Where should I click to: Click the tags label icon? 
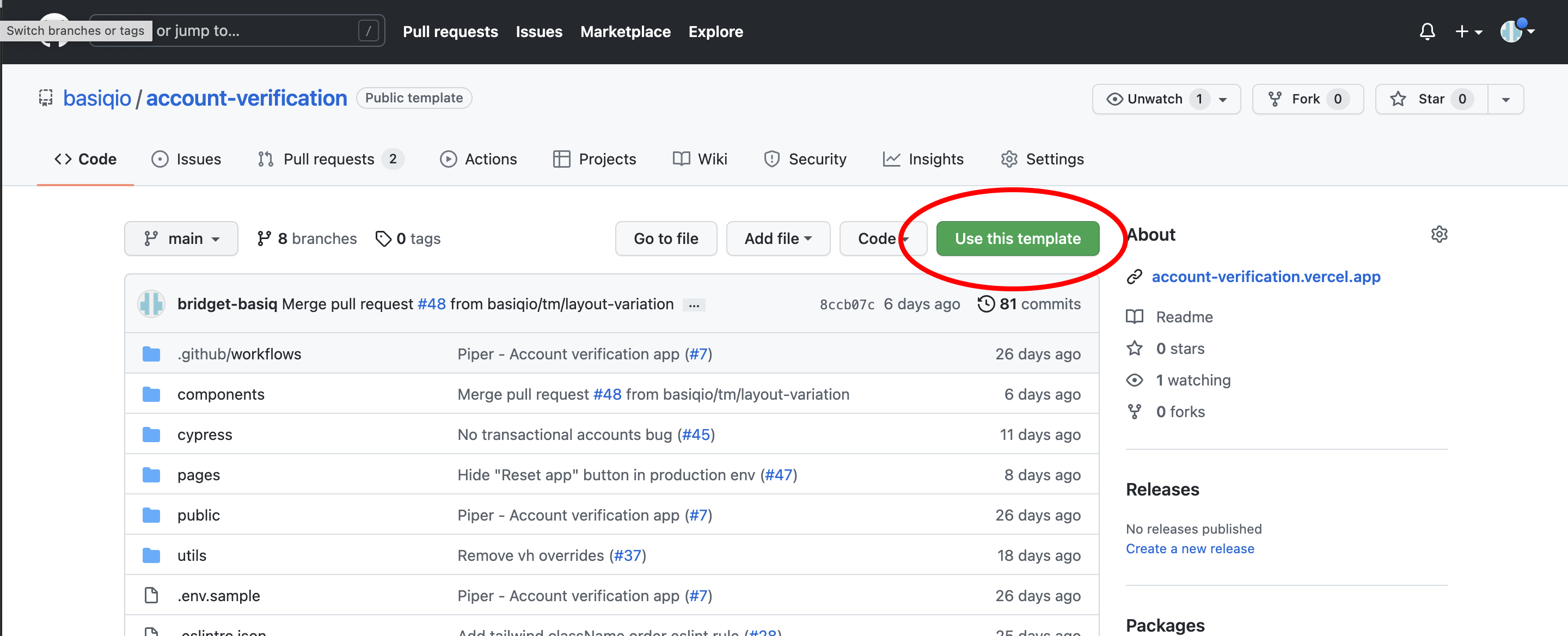coord(383,238)
